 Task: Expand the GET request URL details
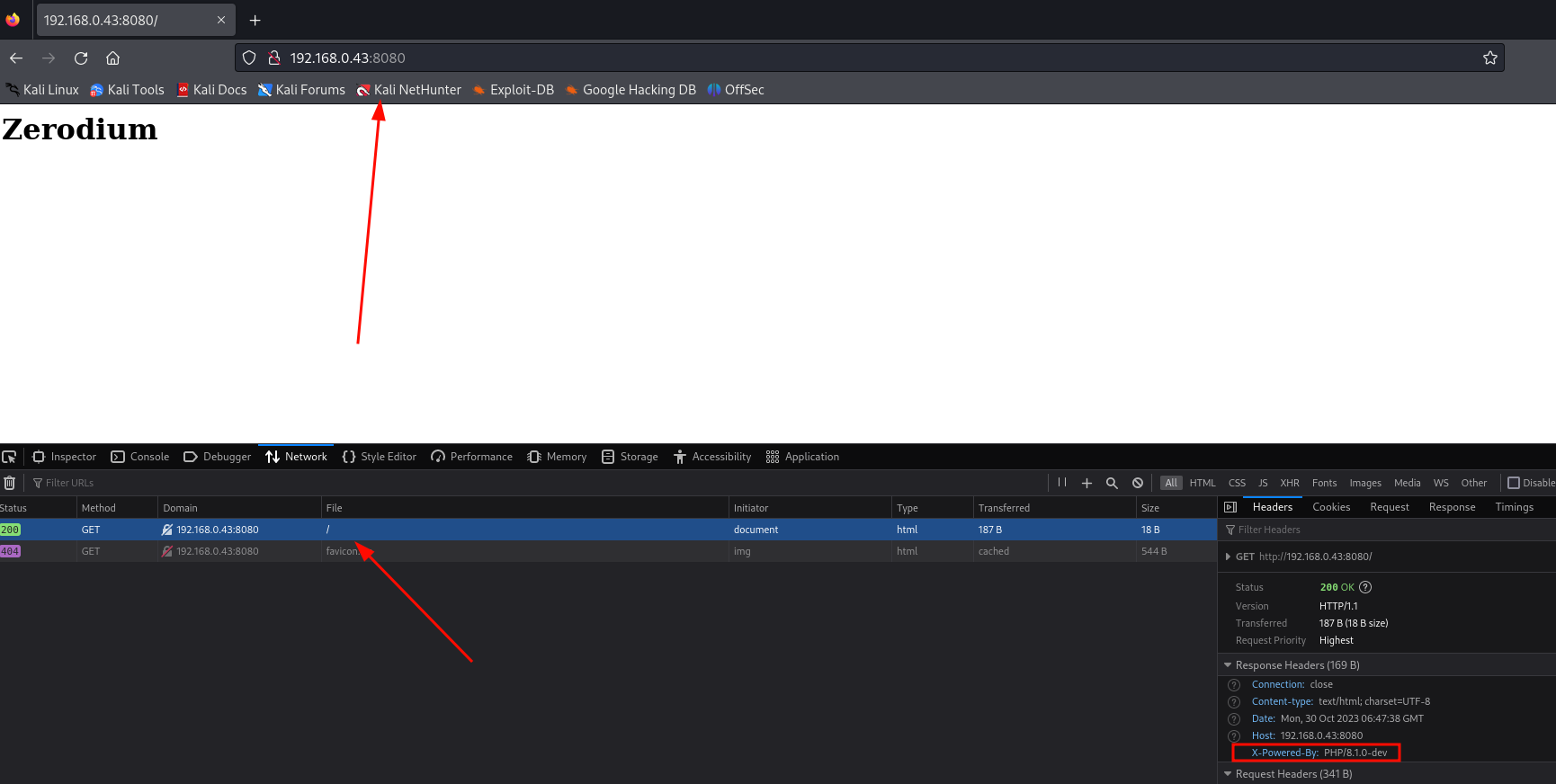pos(1228,557)
